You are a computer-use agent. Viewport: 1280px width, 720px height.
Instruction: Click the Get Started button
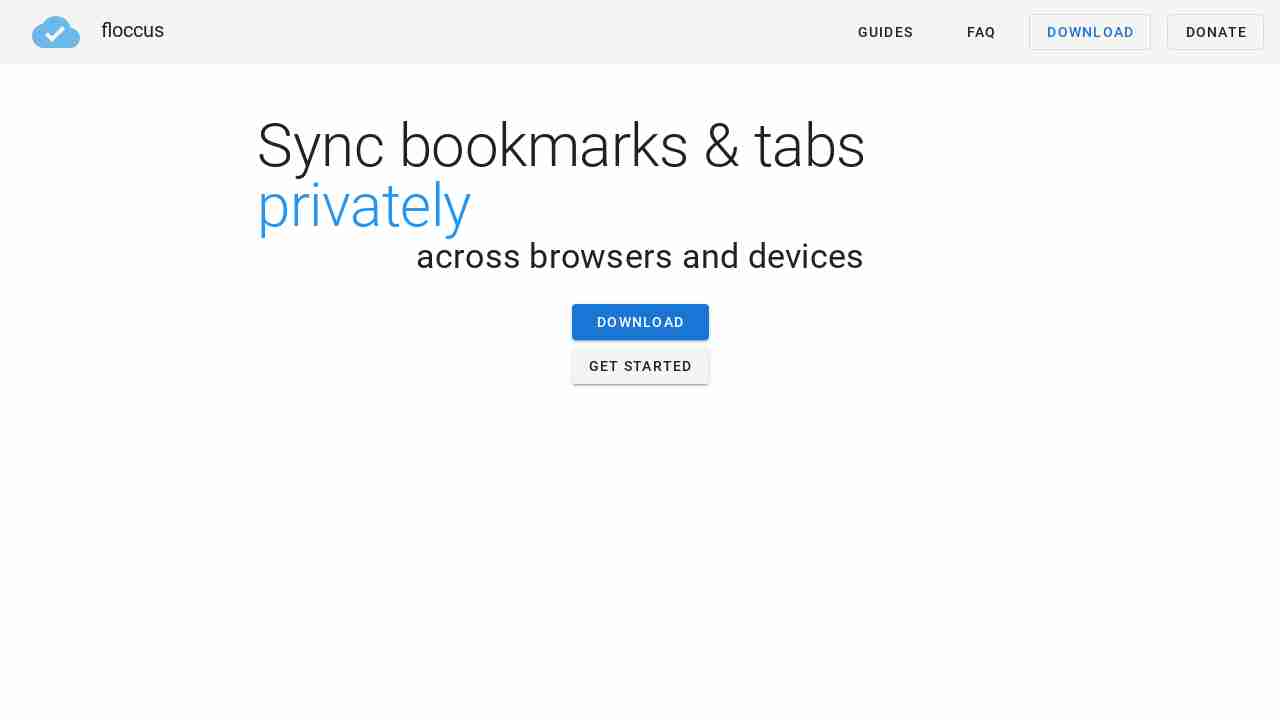tap(640, 366)
